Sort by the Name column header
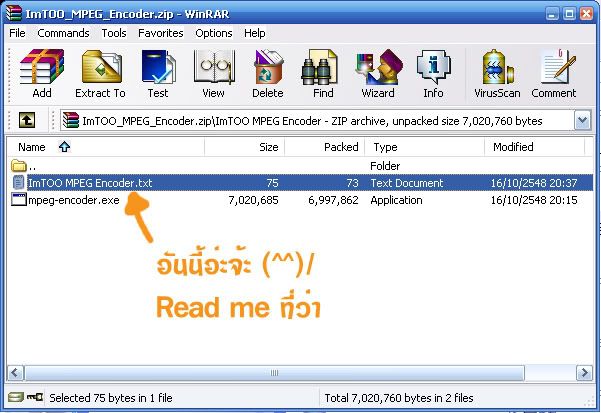 tap(105, 147)
